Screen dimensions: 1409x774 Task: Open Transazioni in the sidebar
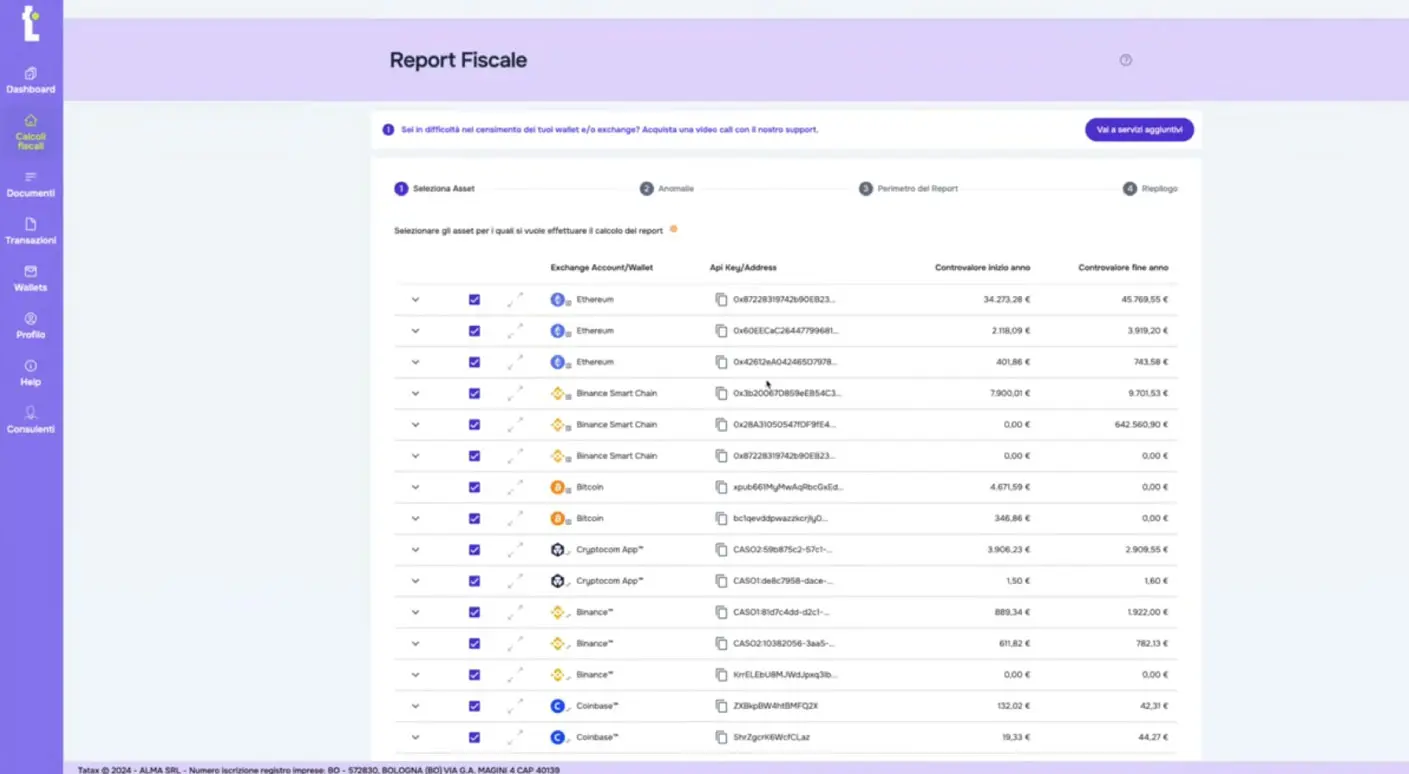(x=31, y=231)
